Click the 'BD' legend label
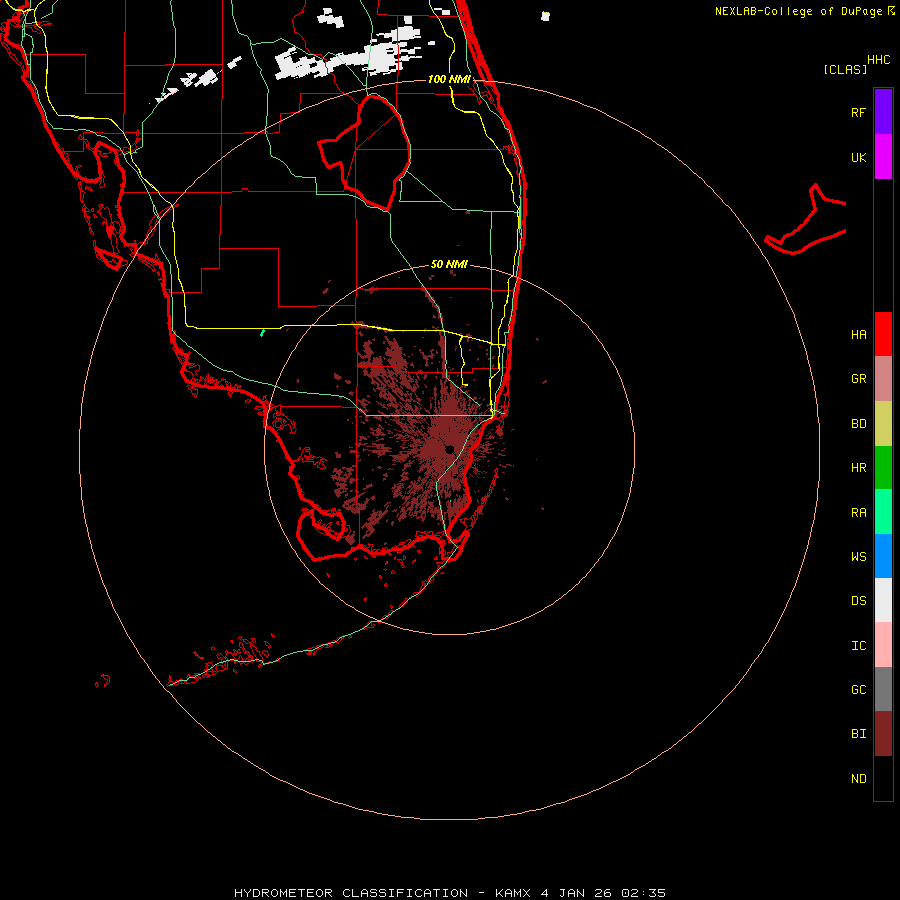 click(x=858, y=424)
